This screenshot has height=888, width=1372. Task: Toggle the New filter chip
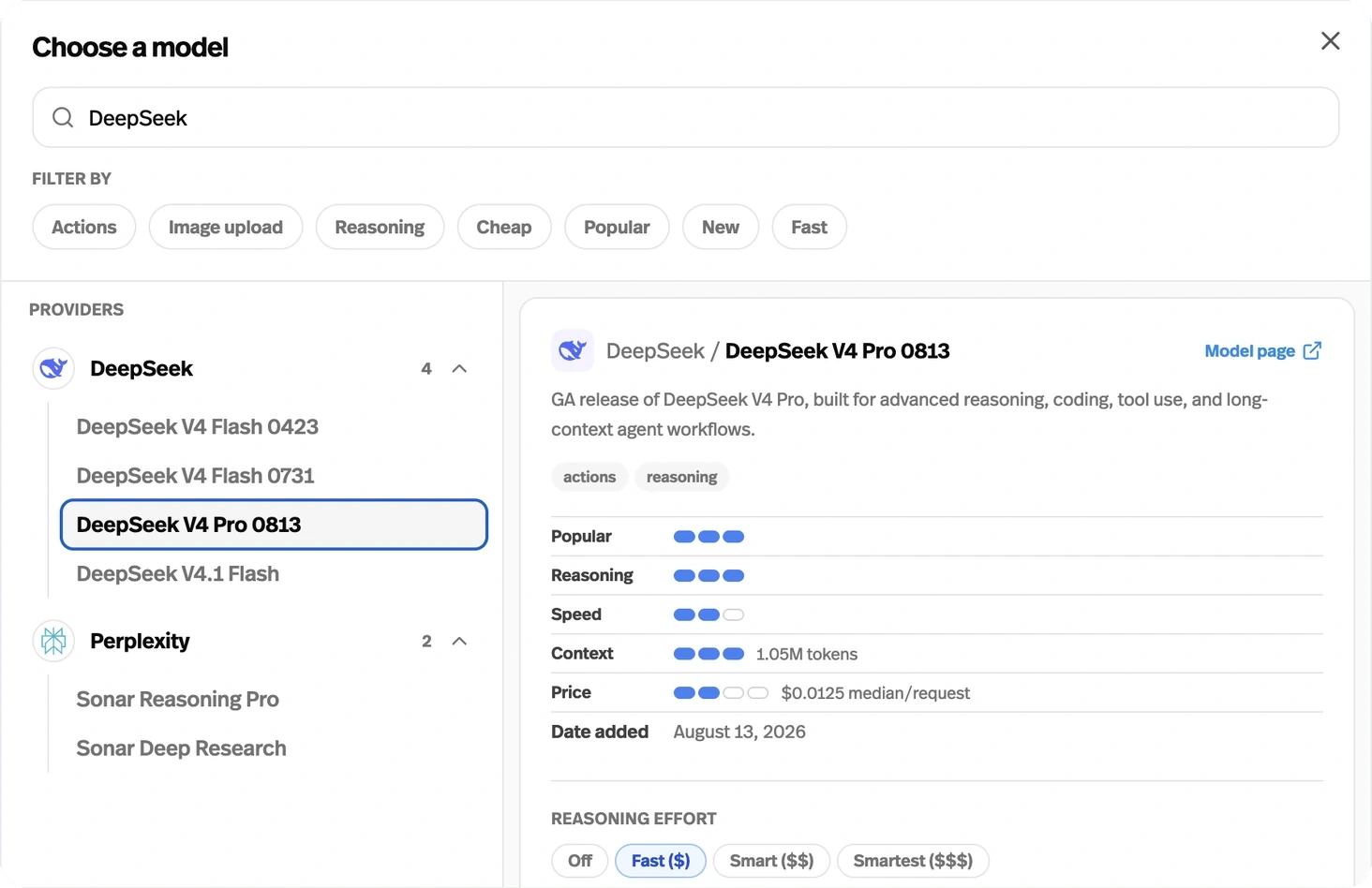point(721,227)
